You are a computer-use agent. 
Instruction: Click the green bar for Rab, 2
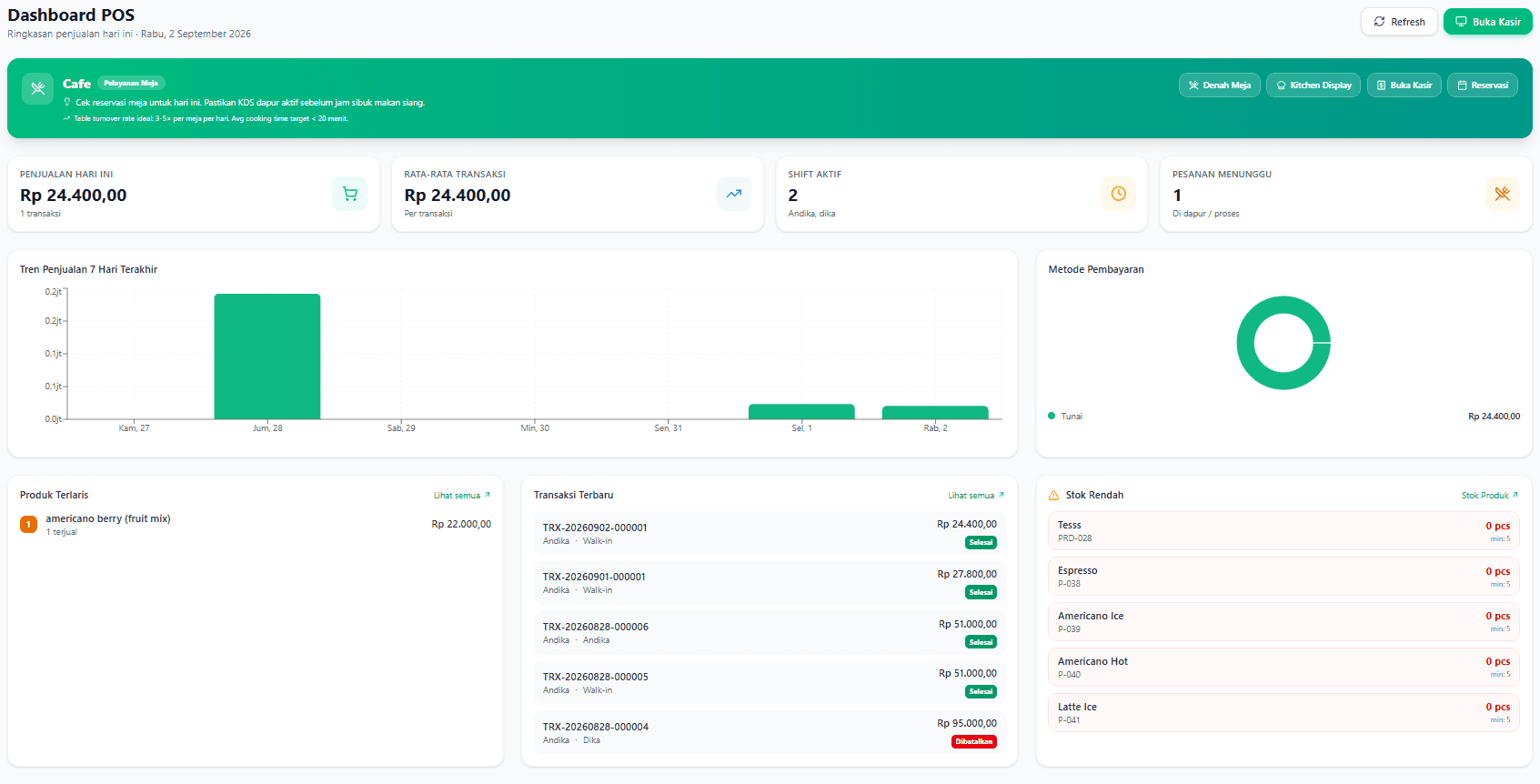[935, 413]
